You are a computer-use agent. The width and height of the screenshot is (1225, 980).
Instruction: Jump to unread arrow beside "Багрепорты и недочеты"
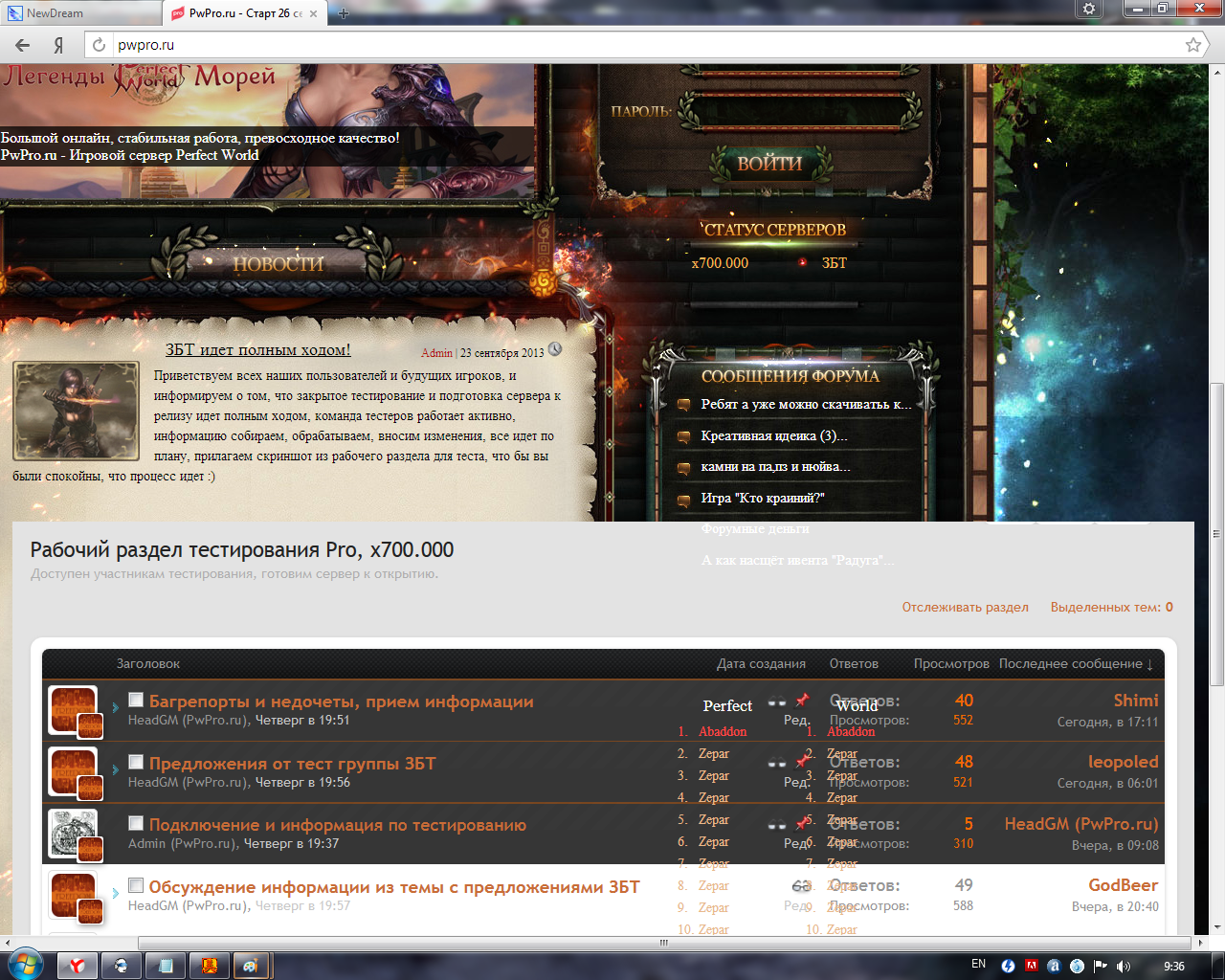[115, 708]
